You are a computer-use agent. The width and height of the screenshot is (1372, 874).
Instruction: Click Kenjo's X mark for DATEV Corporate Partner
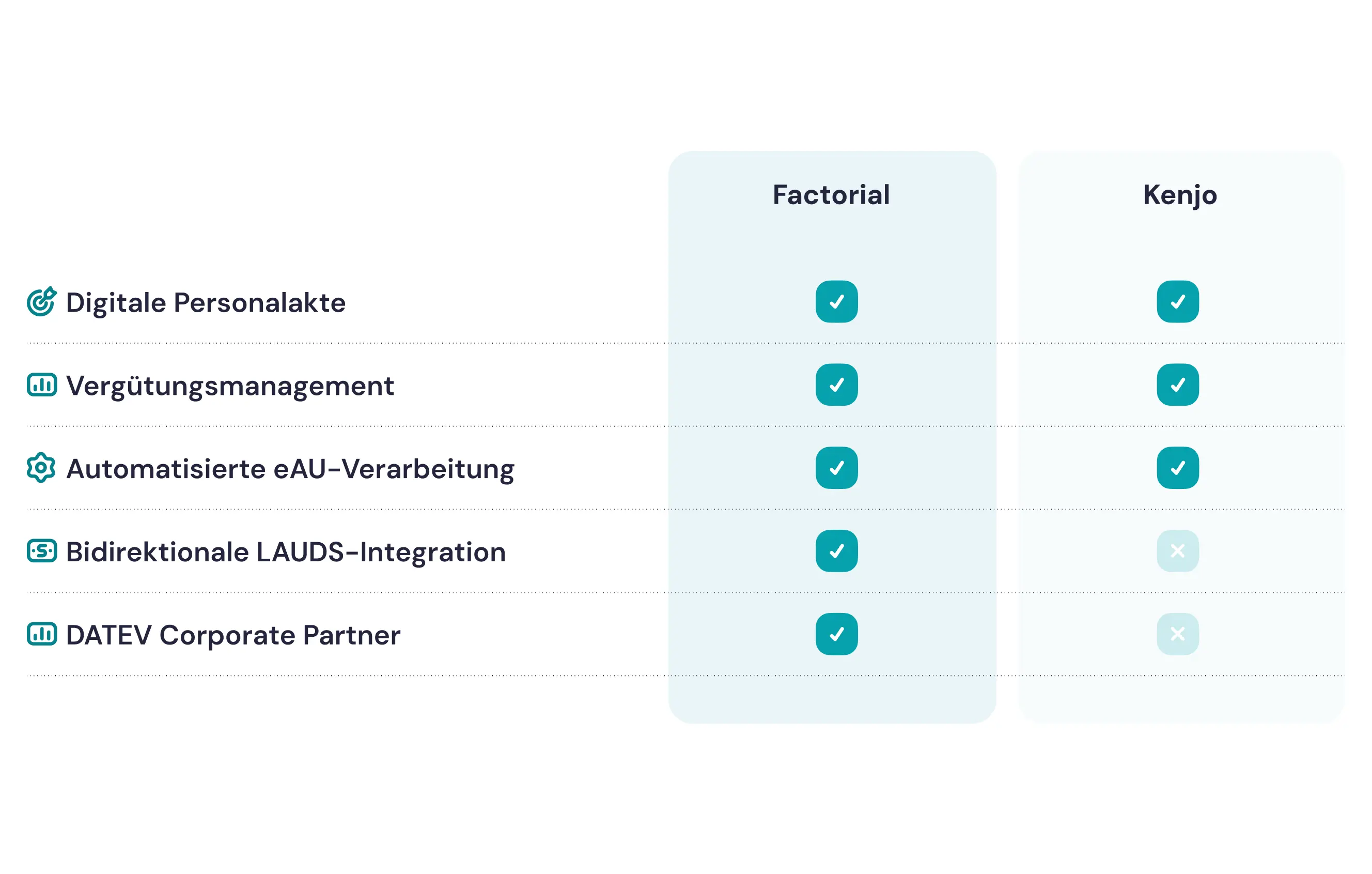[1178, 634]
